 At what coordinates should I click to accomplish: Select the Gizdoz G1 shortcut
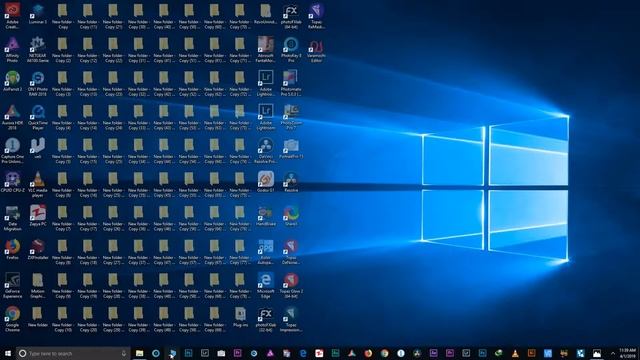[x=266, y=182]
